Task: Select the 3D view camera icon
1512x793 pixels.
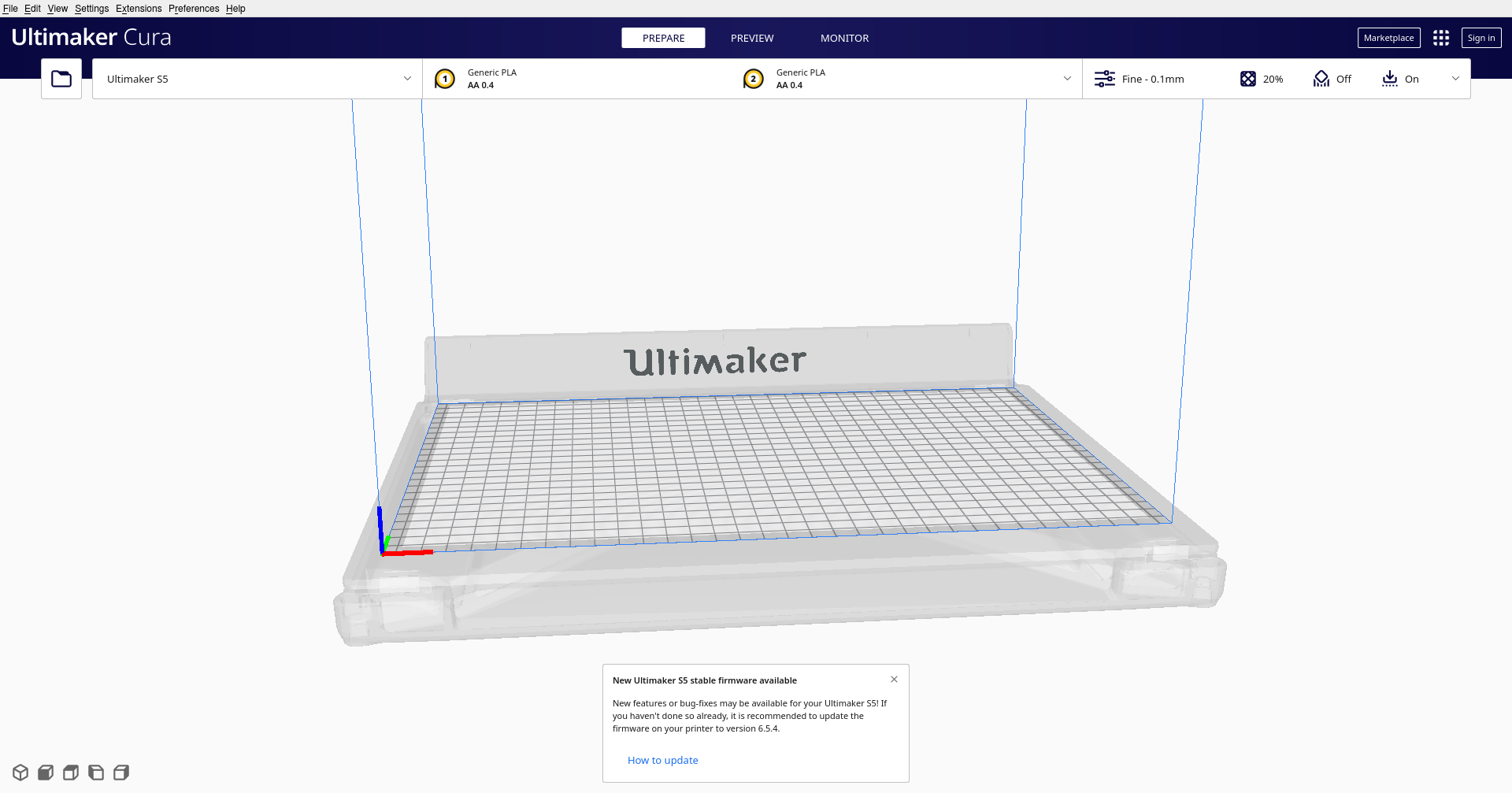Action: tap(20, 773)
